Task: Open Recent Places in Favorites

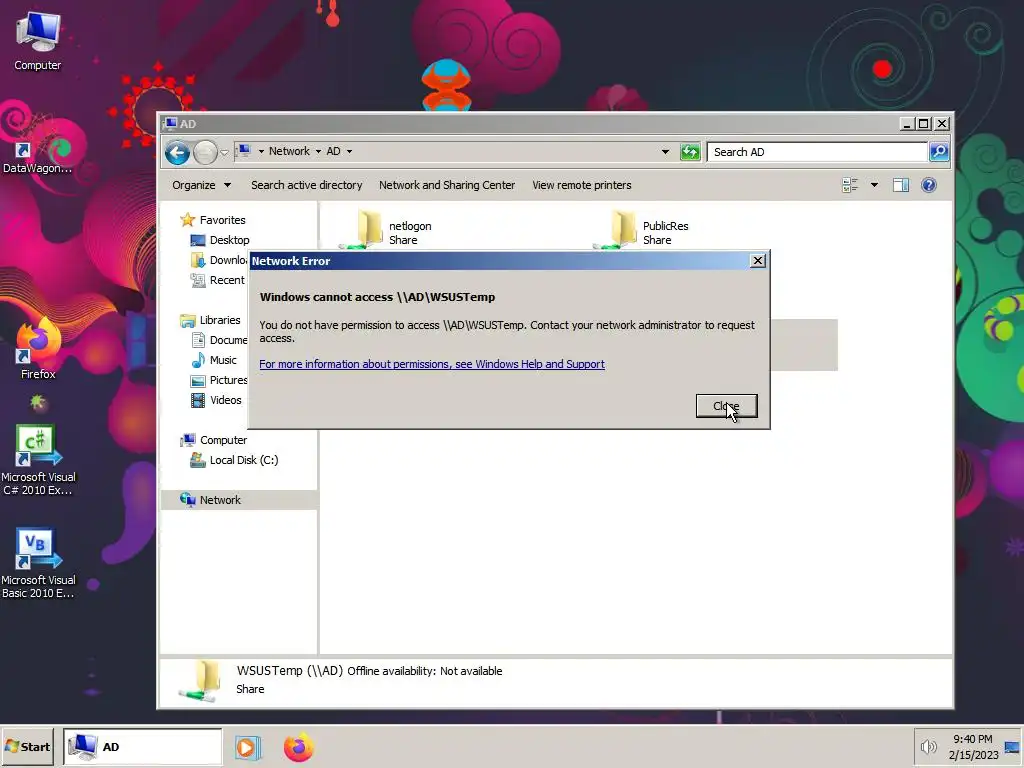Action: [x=217, y=280]
